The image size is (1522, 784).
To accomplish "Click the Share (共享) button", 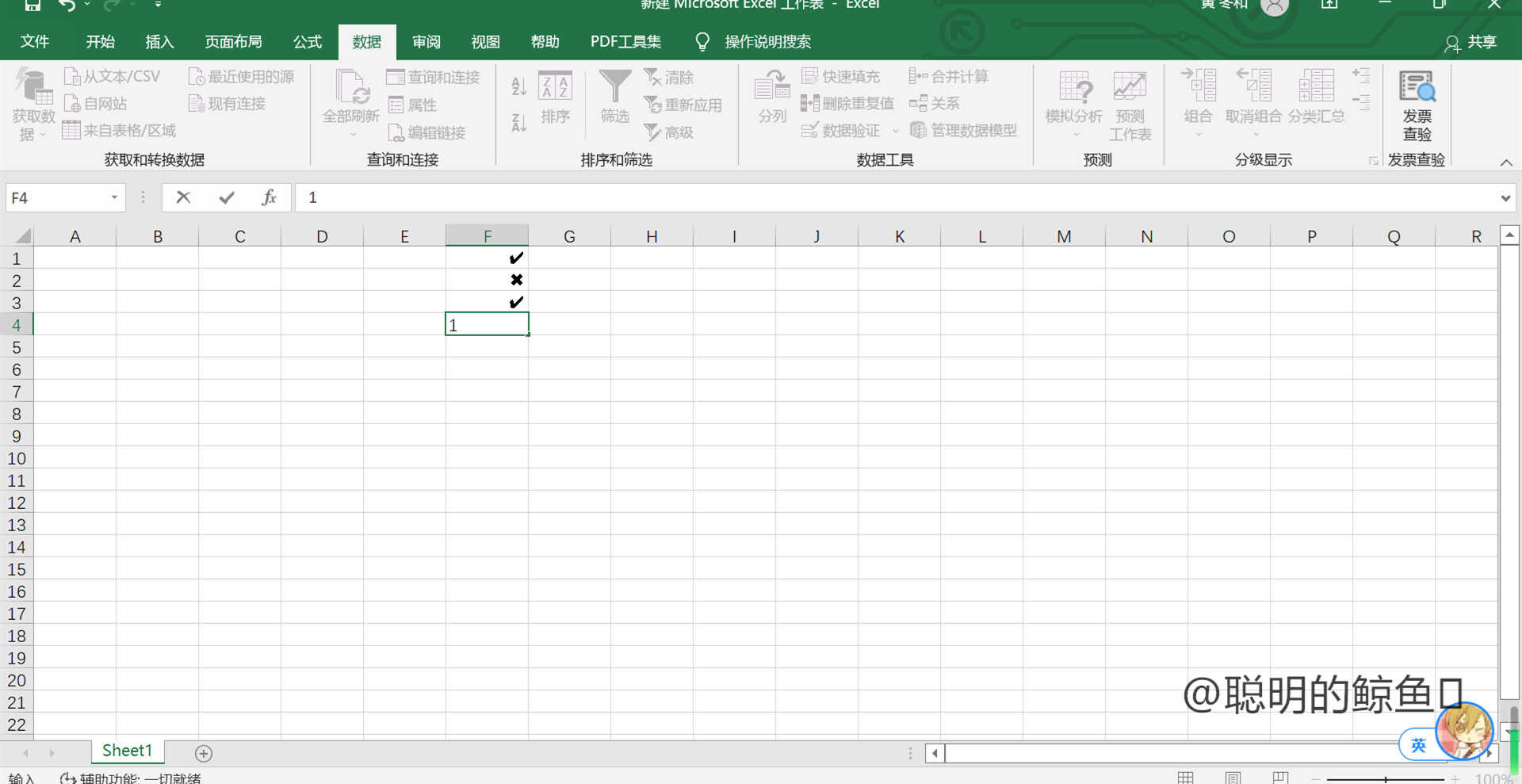I will (1471, 42).
